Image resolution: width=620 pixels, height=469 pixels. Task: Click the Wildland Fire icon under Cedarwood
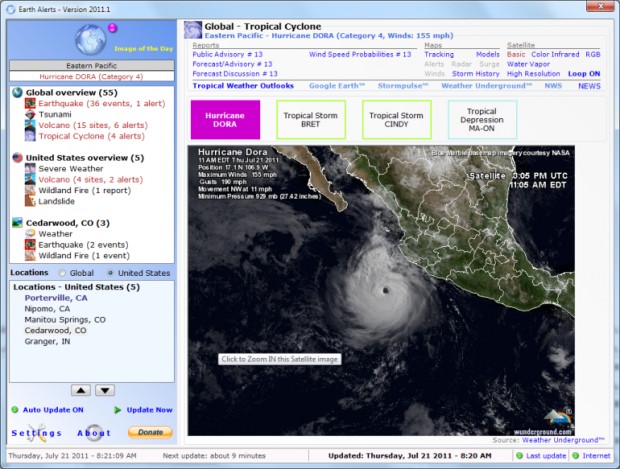tap(30, 255)
